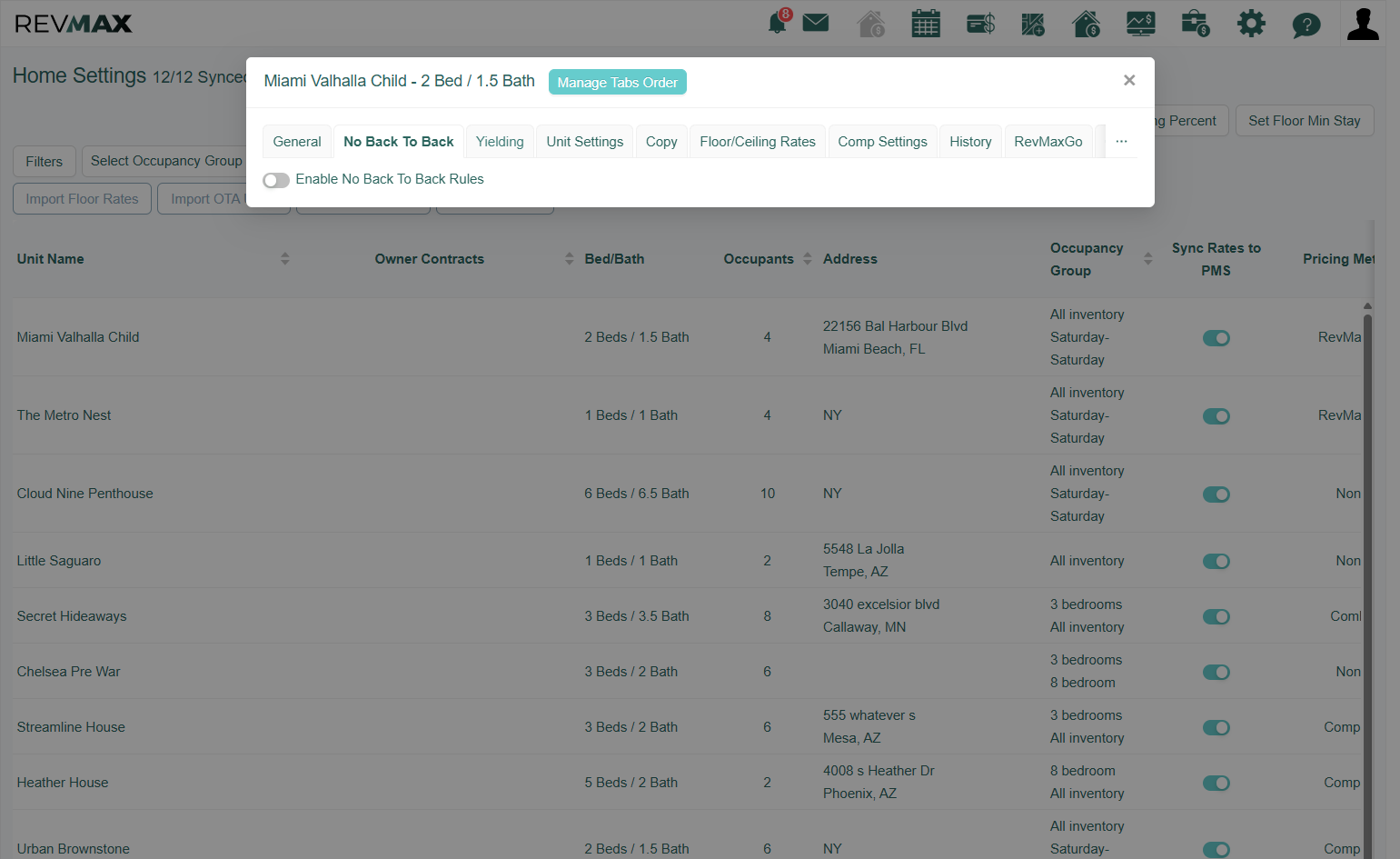Click the Import Floor Rates button

82,199
